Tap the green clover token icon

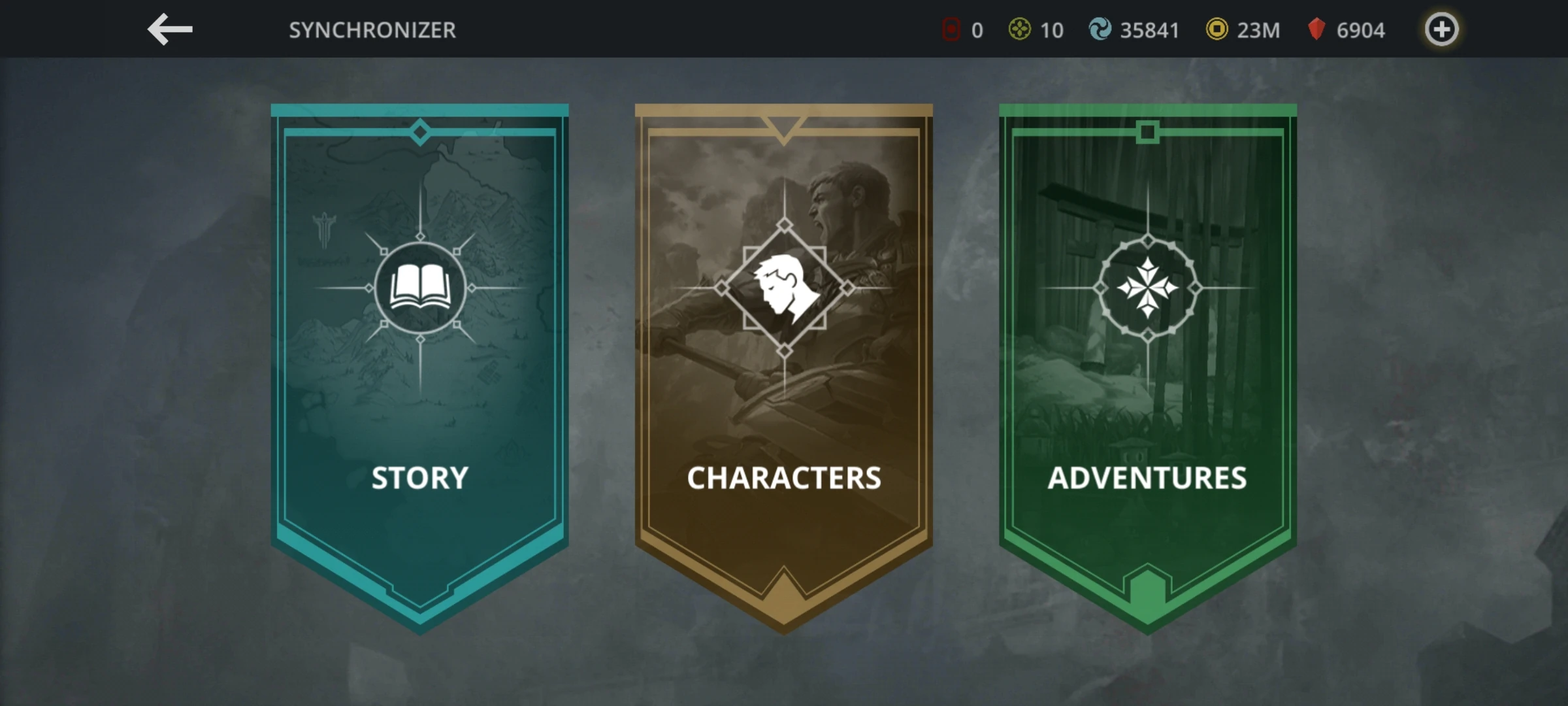pyautogui.click(x=1019, y=29)
